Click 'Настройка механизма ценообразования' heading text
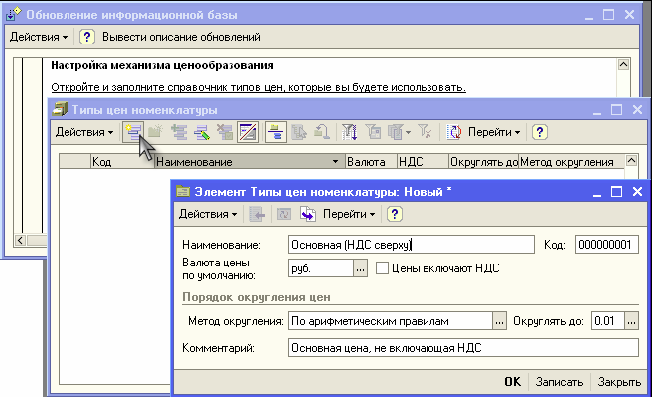Screen dimensions: 652x397 [162, 65]
